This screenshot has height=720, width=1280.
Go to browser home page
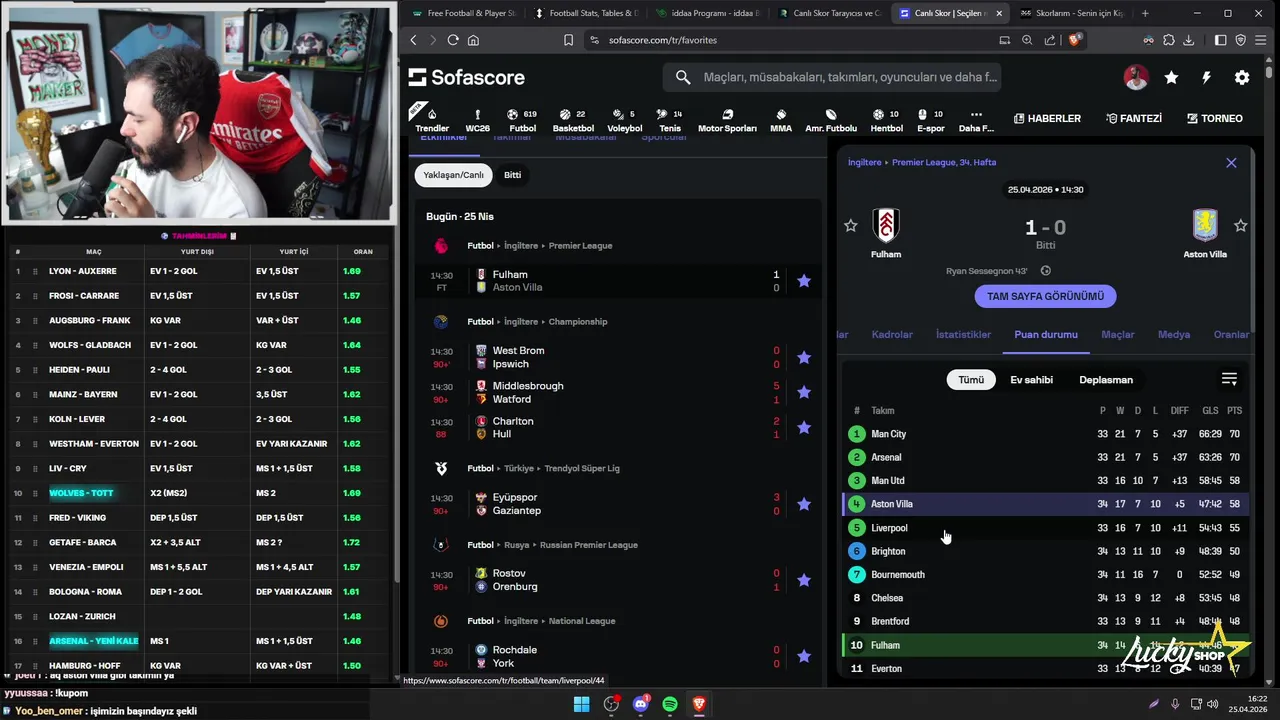tap(473, 40)
